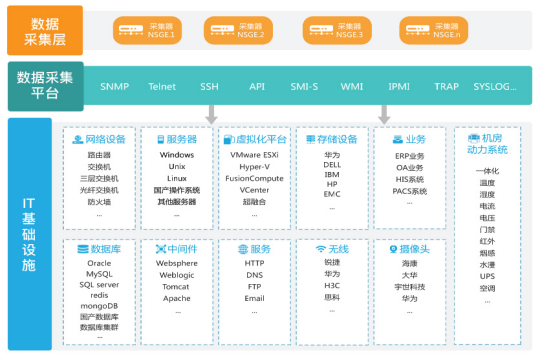This screenshot has height=360, width=541.
Task: Click 路由器 in network devices
Action: tap(99, 155)
